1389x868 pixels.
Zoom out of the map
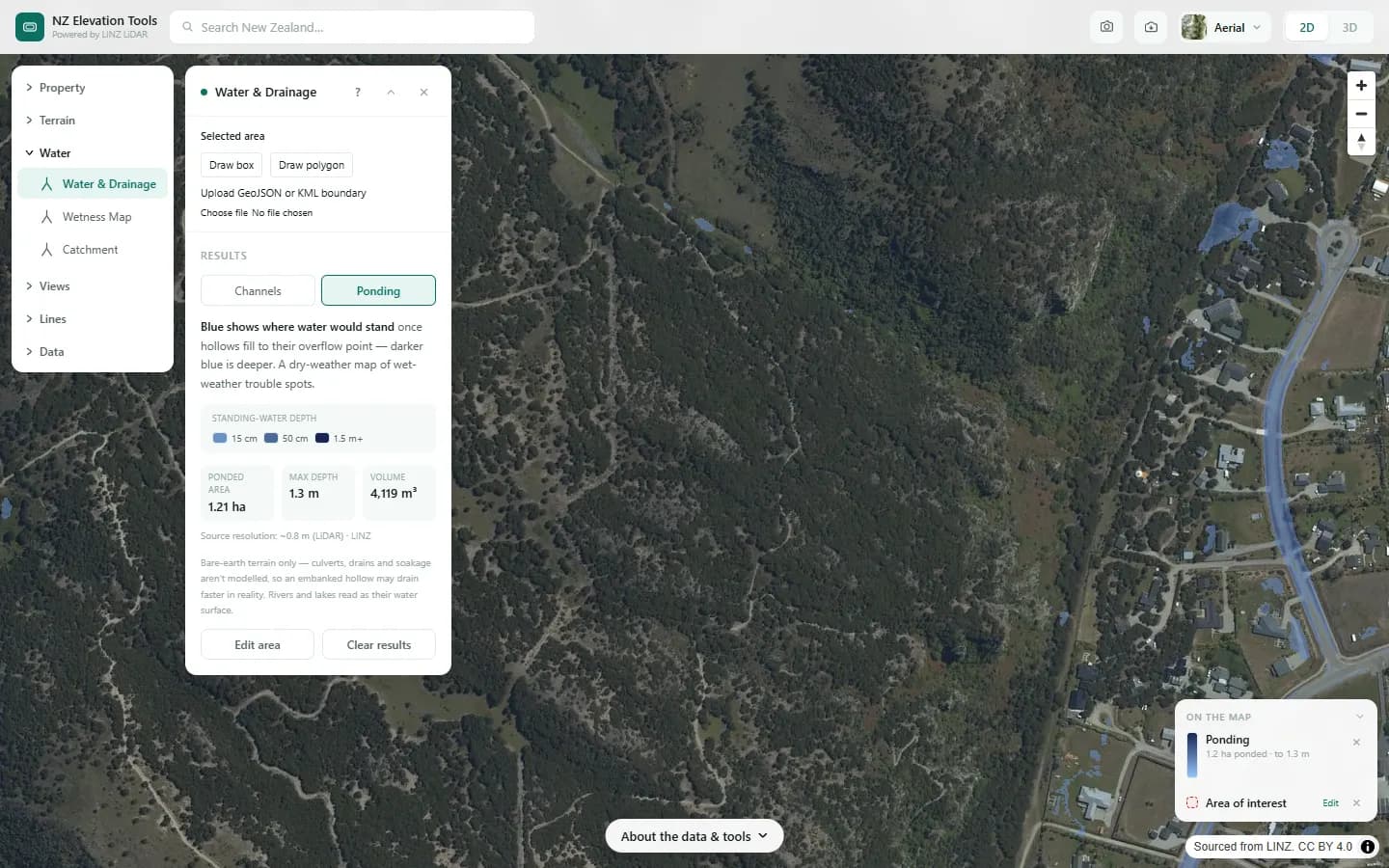[1361, 114]
